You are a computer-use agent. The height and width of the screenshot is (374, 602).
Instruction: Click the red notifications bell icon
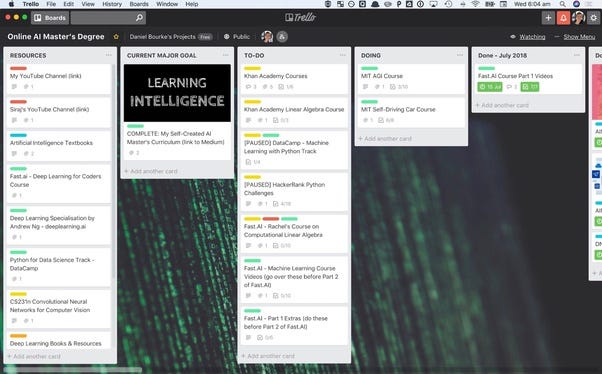pos(563,18)
